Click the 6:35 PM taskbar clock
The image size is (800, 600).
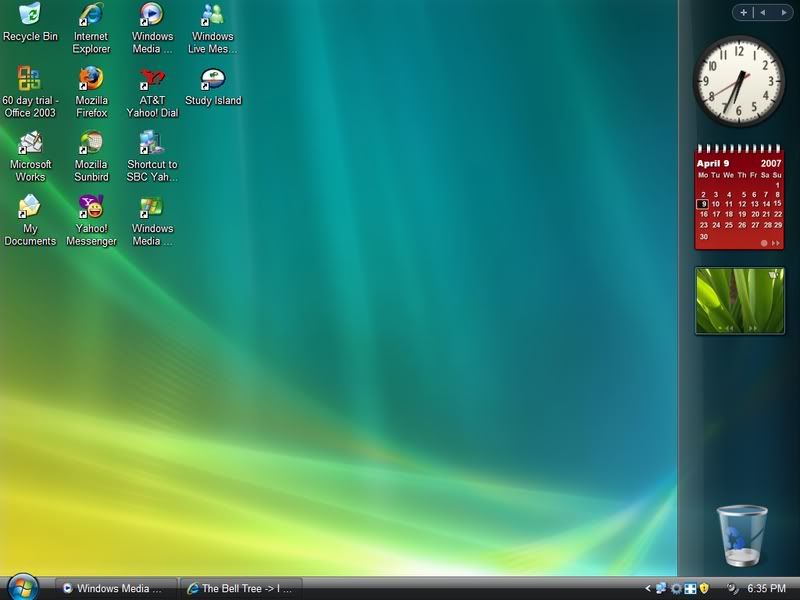pos(766,589)
